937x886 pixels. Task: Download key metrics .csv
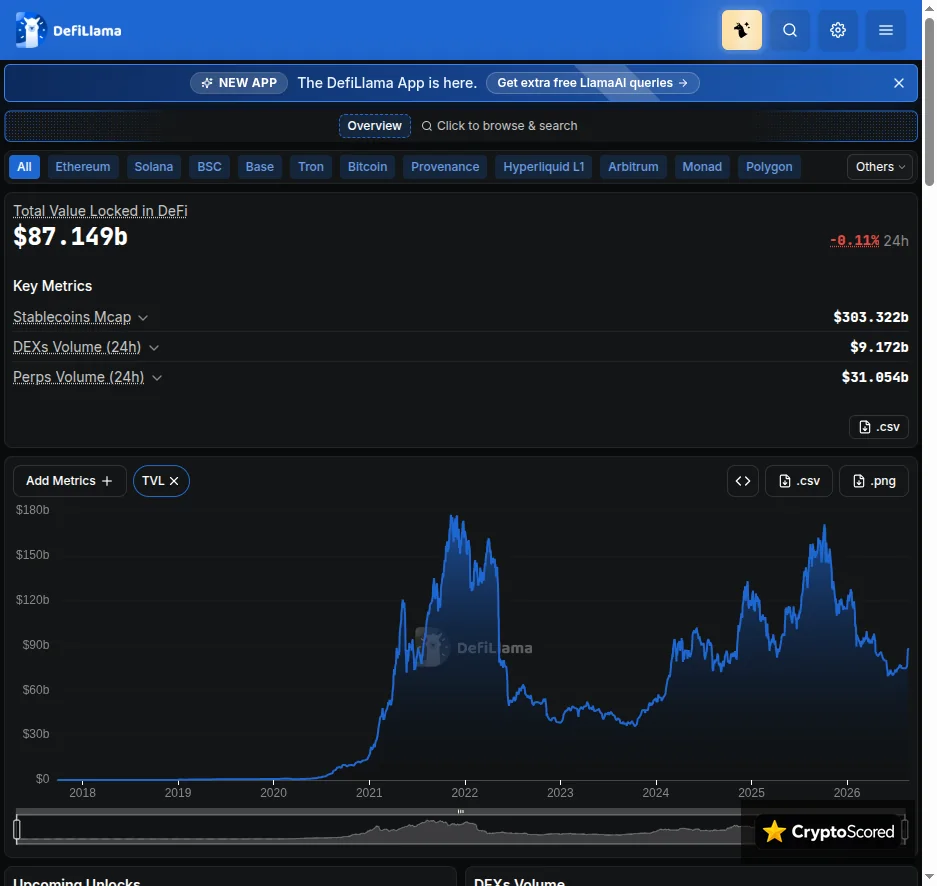point(879,427)
